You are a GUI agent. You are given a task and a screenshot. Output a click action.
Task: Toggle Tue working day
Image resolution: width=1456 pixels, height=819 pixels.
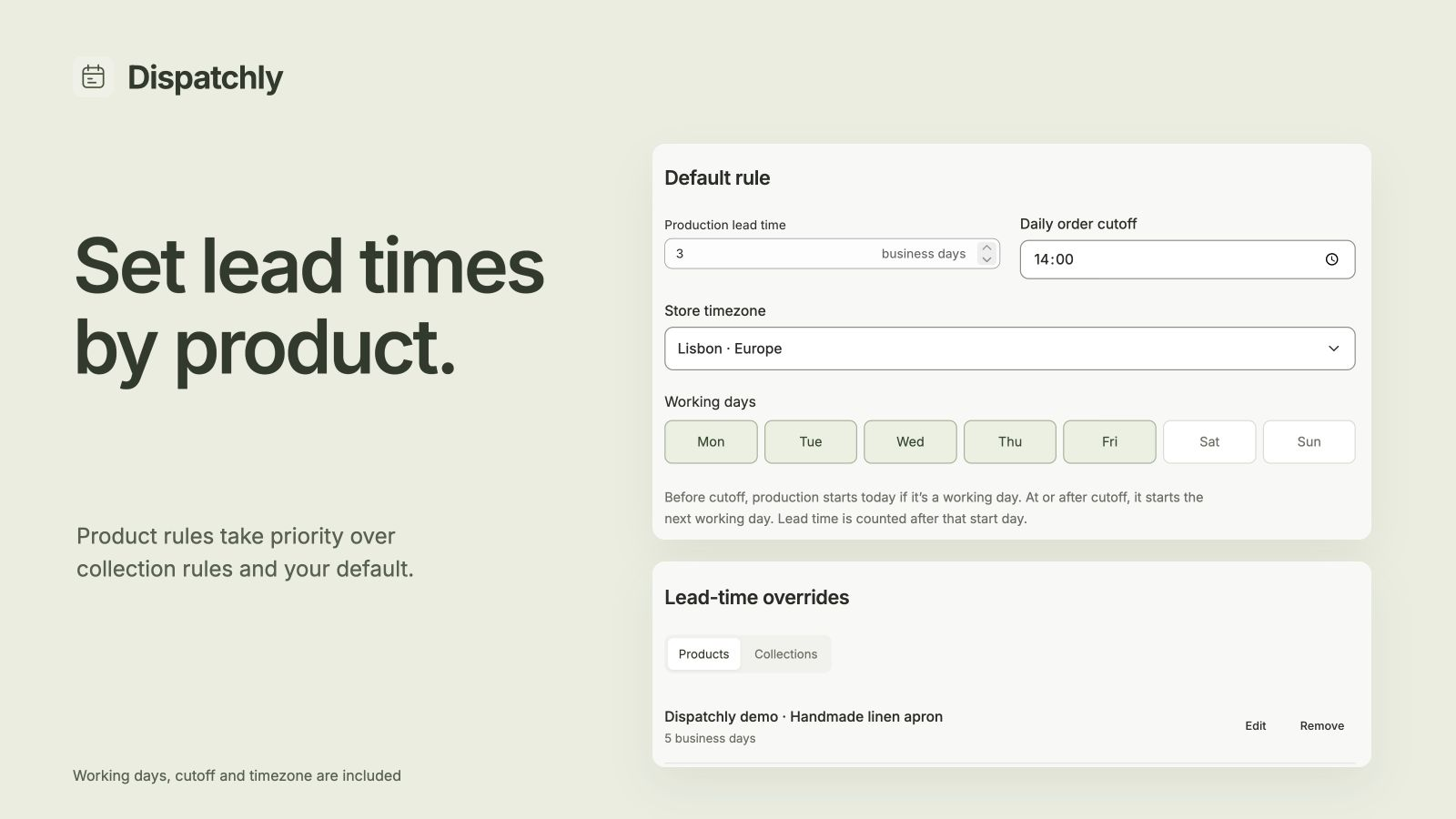point(810,441)
